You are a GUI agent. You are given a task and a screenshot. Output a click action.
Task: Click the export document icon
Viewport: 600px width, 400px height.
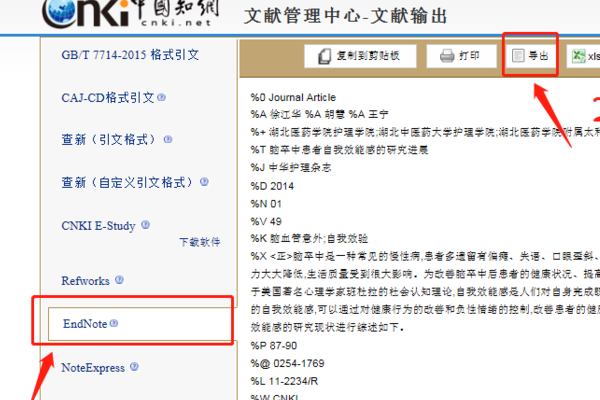518,56
